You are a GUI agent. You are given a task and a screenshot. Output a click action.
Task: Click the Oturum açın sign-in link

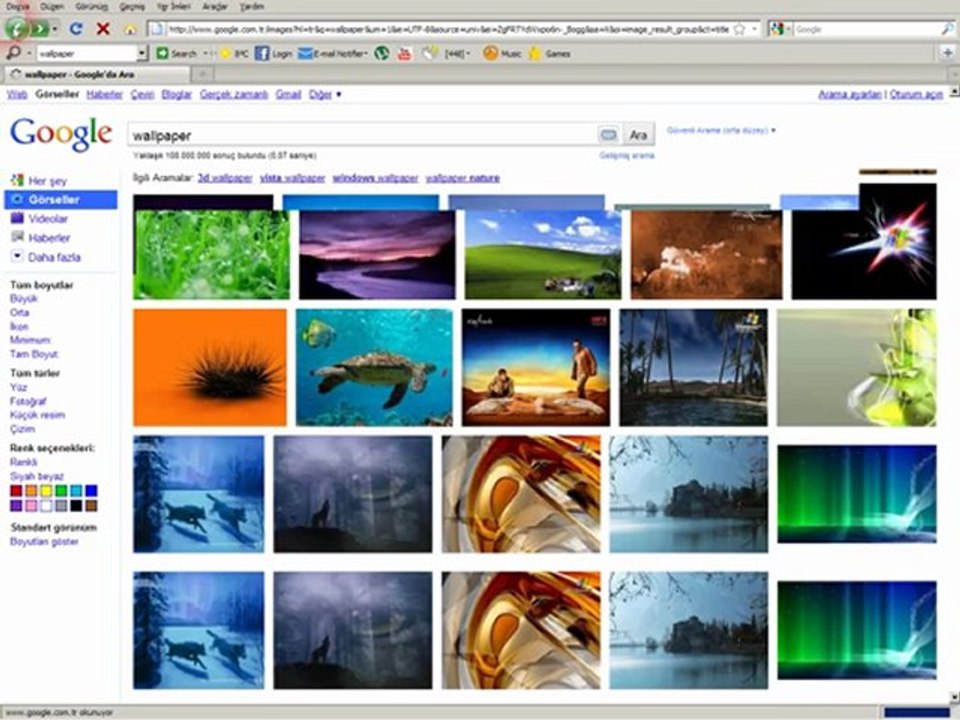pyautogui.click(x=916, y=94)
